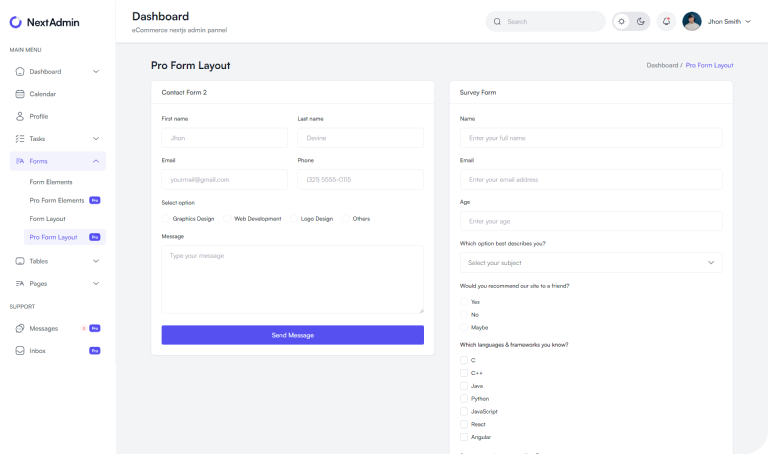Select the Graphics Design radio option
Viewport: 768px width, 454px height.
(x=166, y=218)
